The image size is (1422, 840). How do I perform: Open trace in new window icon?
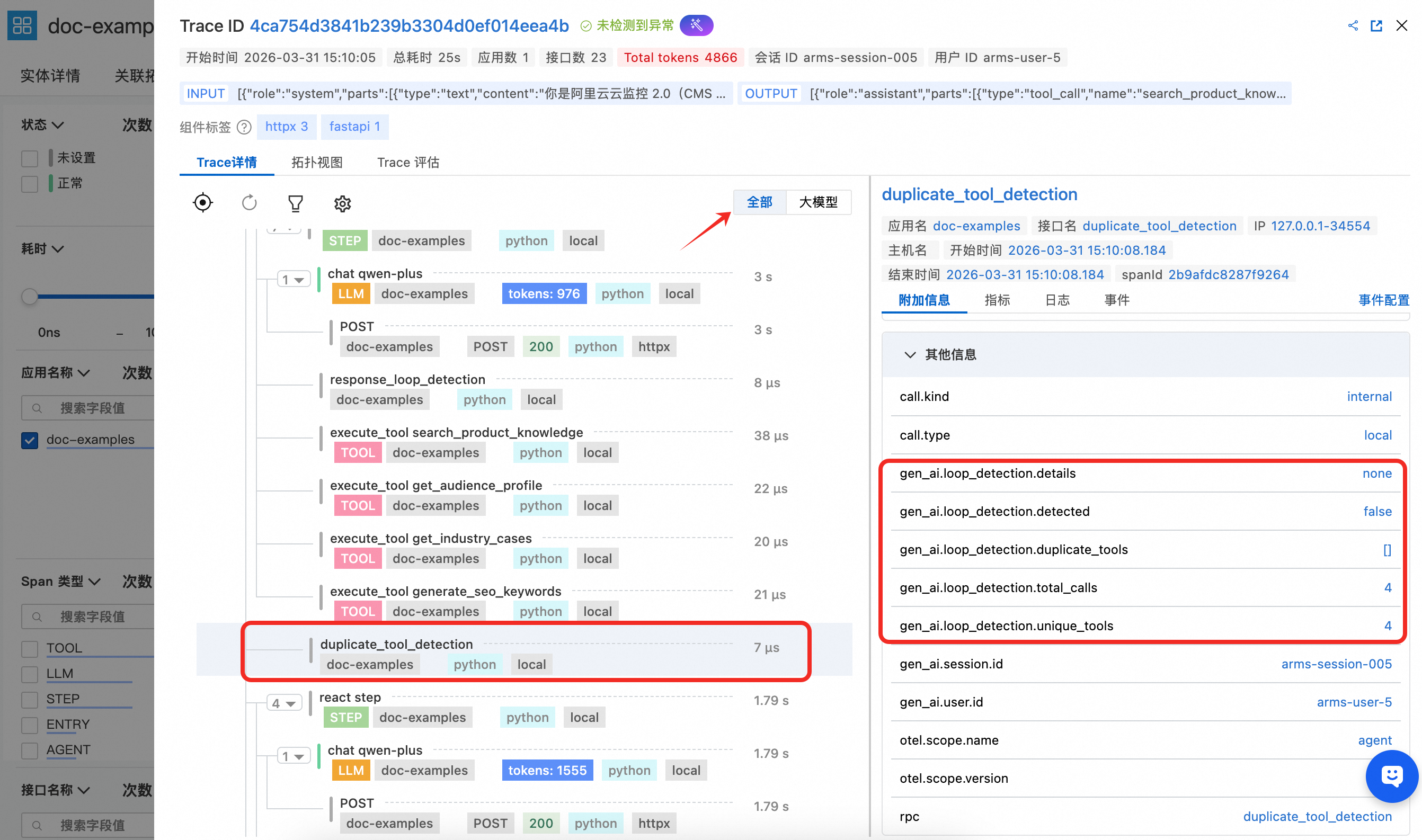pyautogui.click(x=1376, y=25)
